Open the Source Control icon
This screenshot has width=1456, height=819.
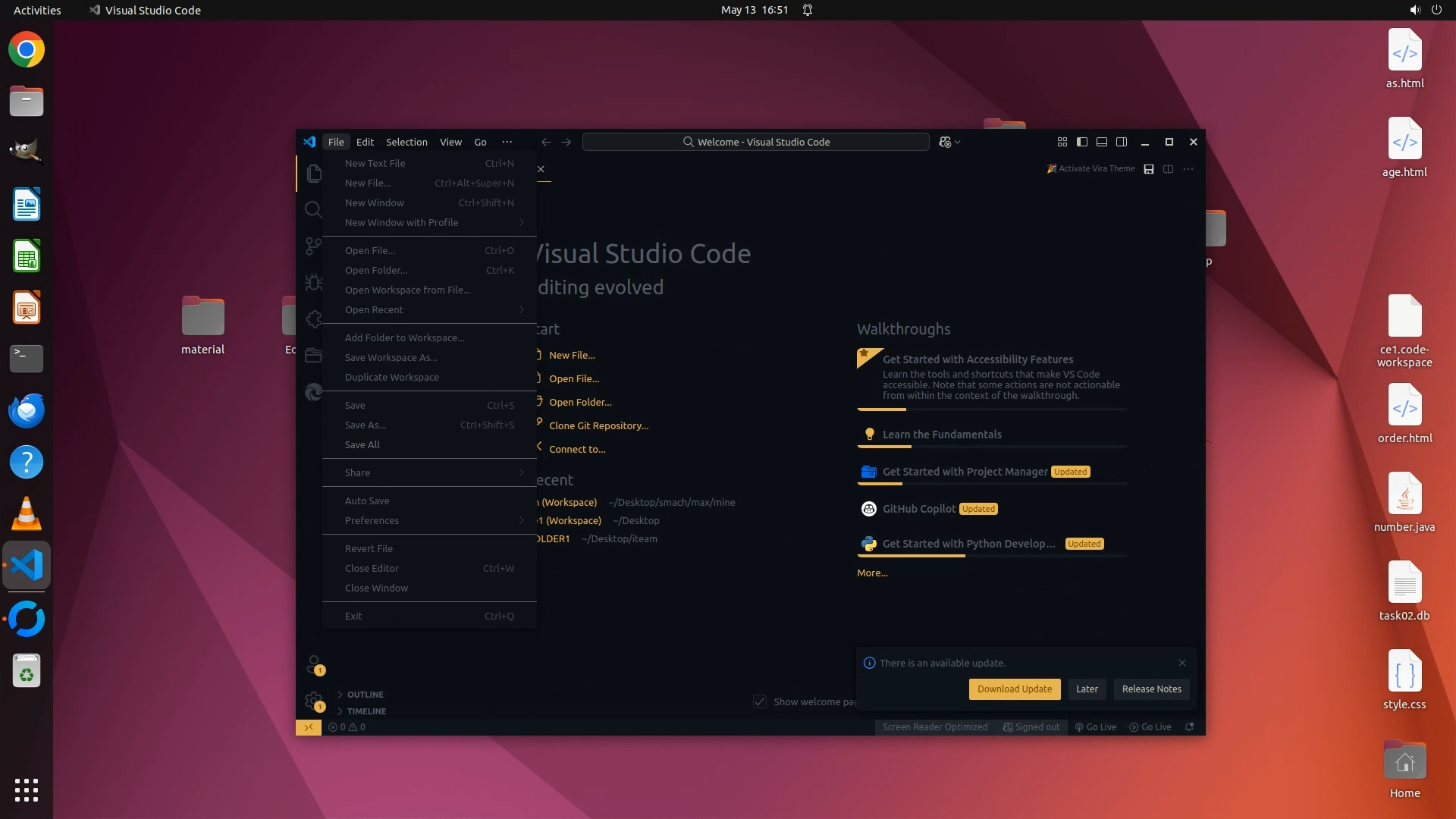point(313,246)
